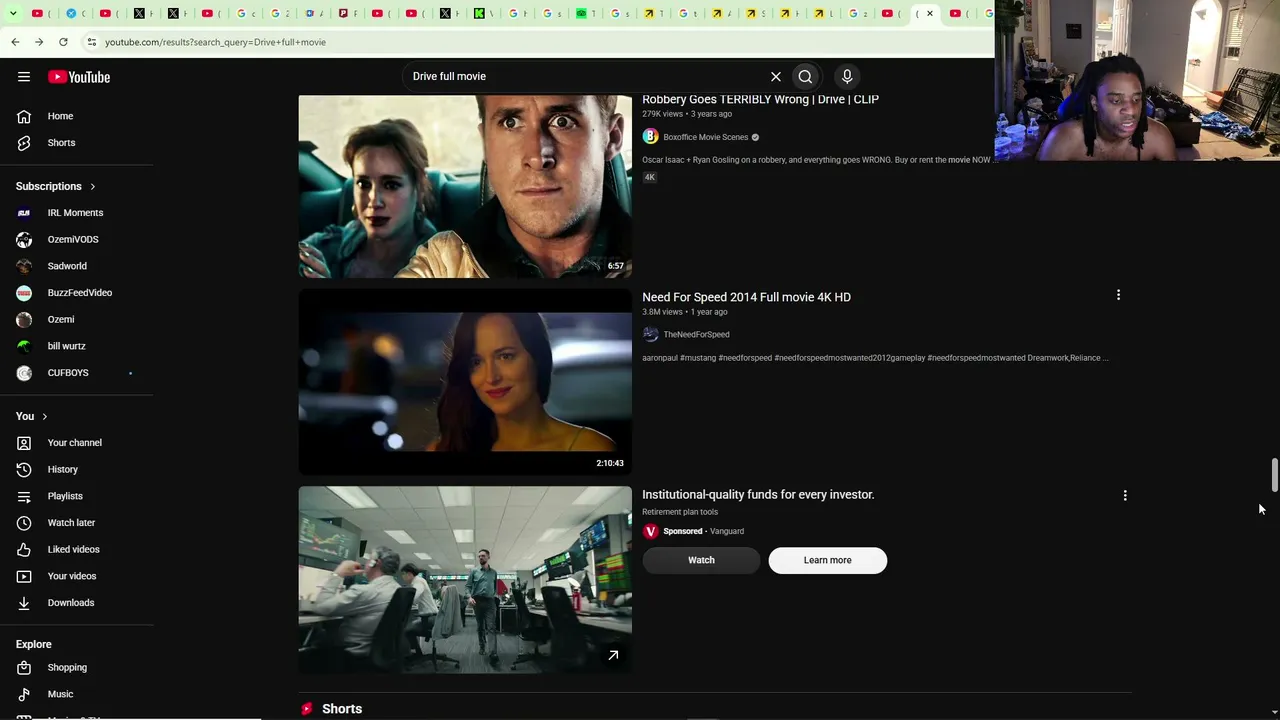This screenshot has height=720, width=1280.
Task: Click the Watch button on the Vanguard ad
Action: (x=701, y=560)
